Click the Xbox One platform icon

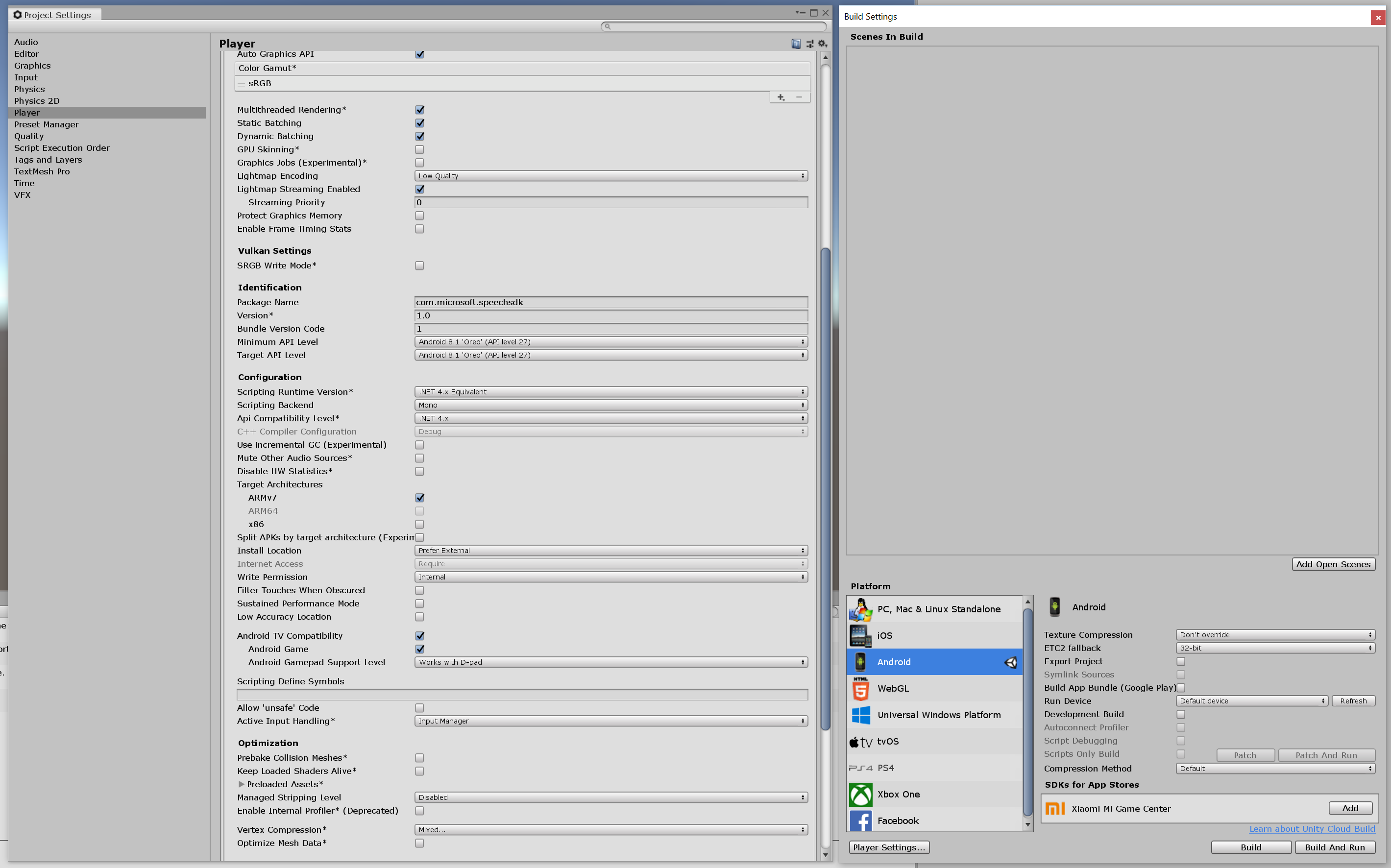[860, 795]
